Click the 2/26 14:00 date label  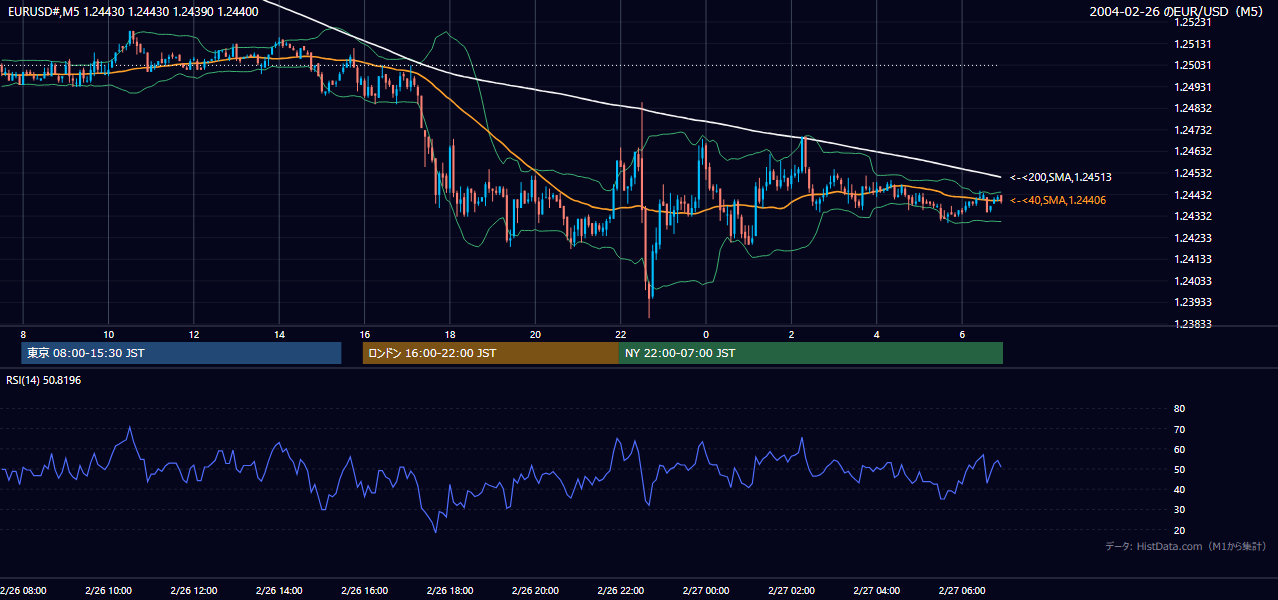point(279,590)
